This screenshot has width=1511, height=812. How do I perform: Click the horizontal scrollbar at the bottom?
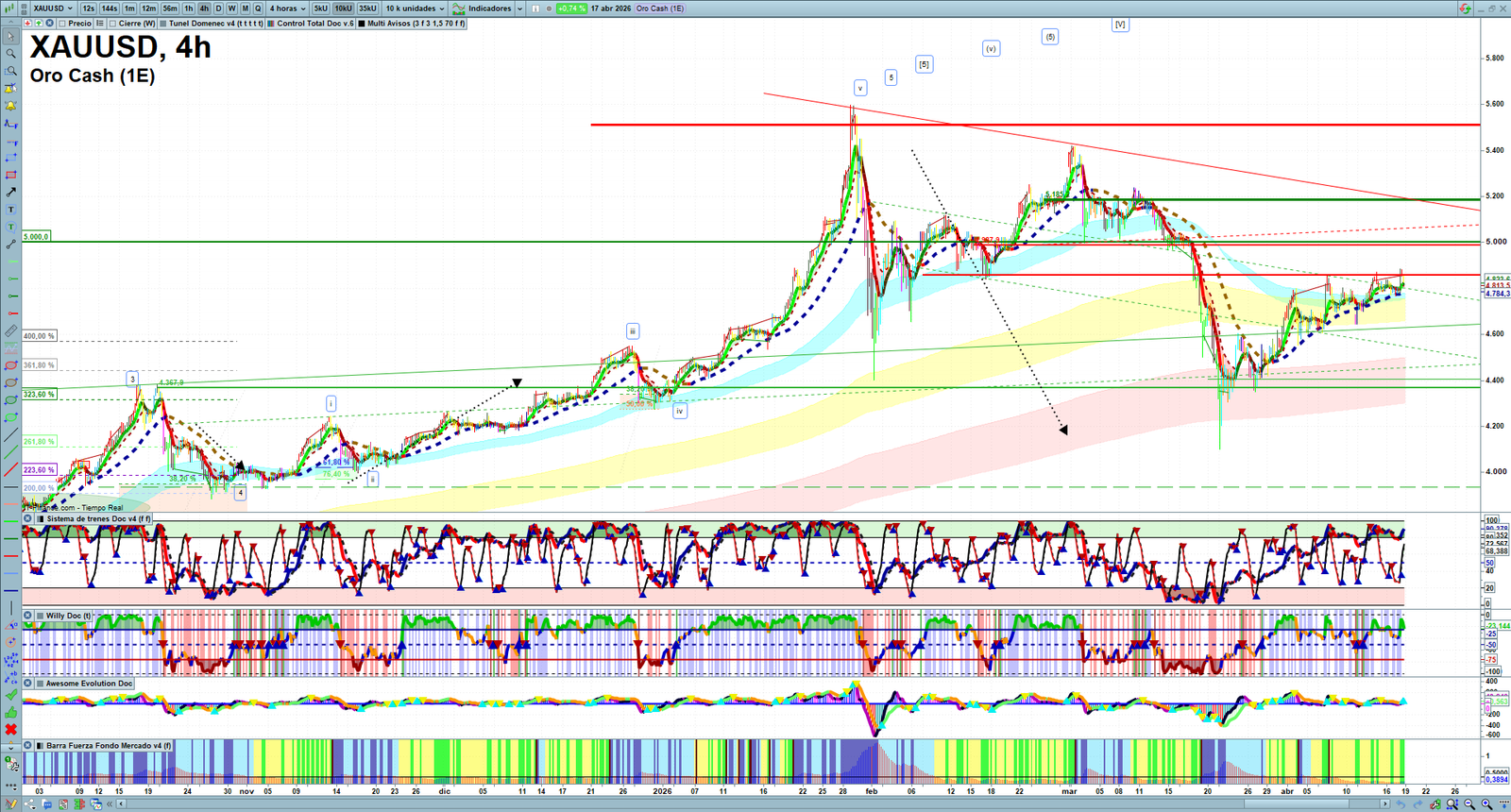coord(755,804)
